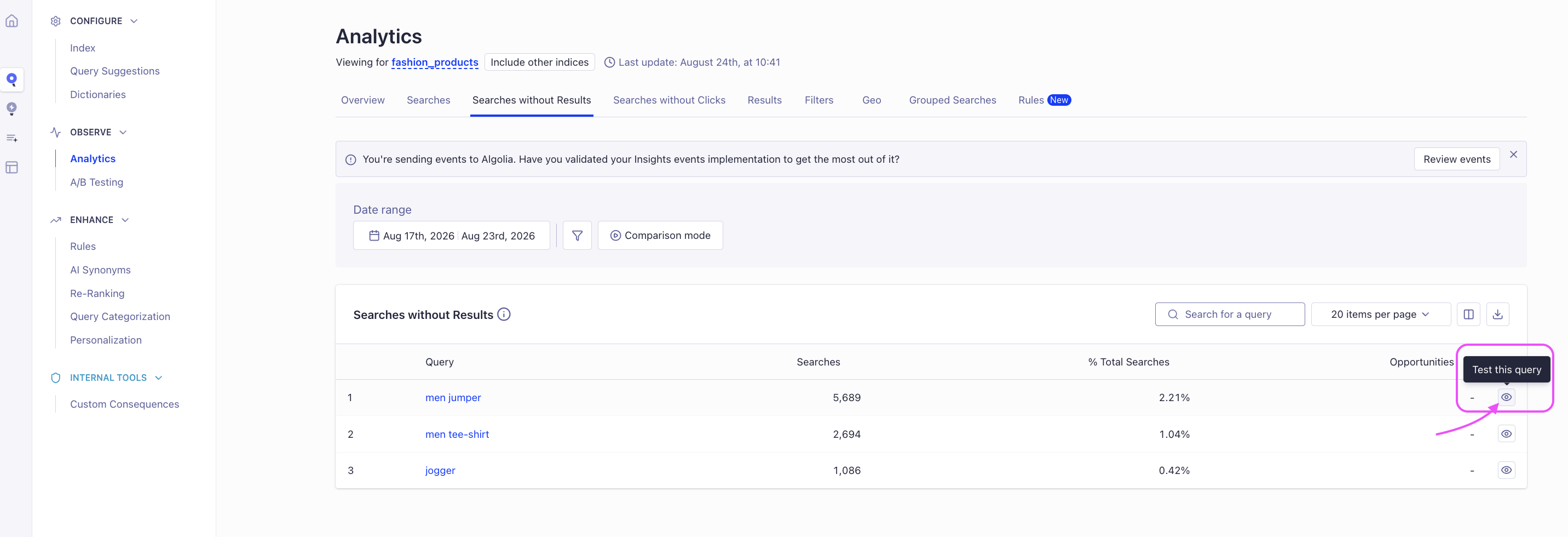1568x537 pixels.
Task: Open the list-plus icon in left rail
Action: (11, 138)
